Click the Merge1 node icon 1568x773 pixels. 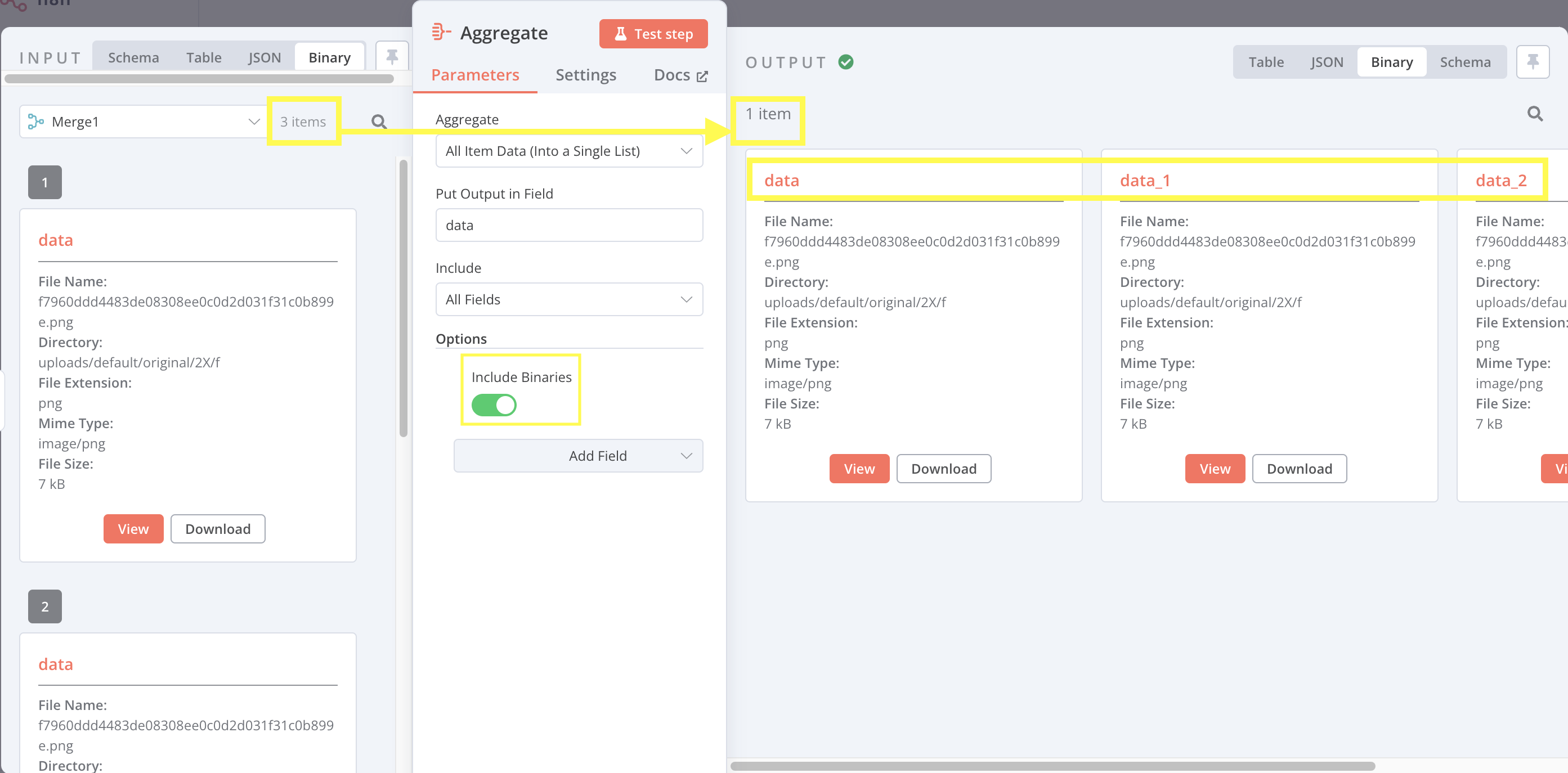[36, 122]
